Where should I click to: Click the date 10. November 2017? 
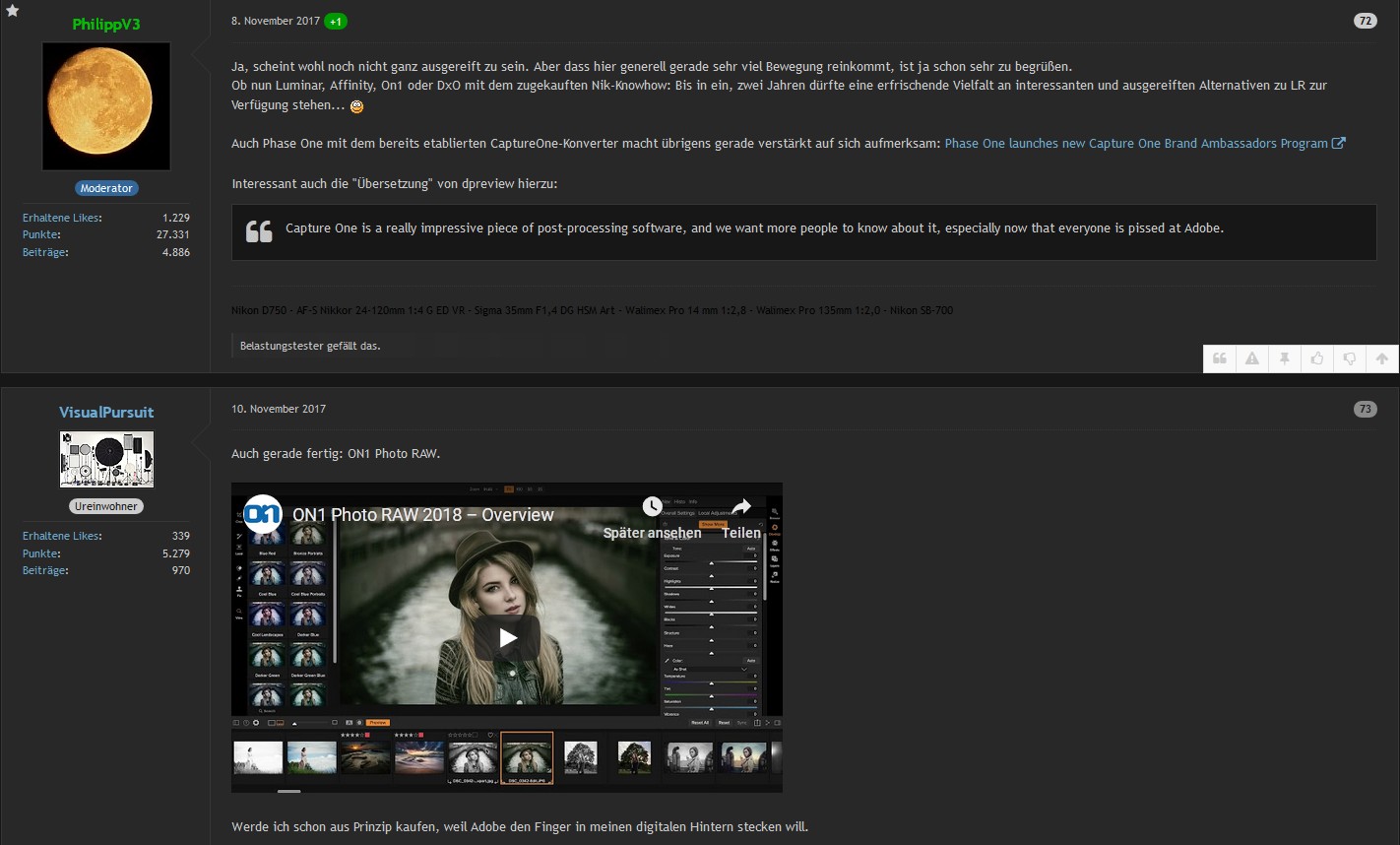[x=279, y=409]
